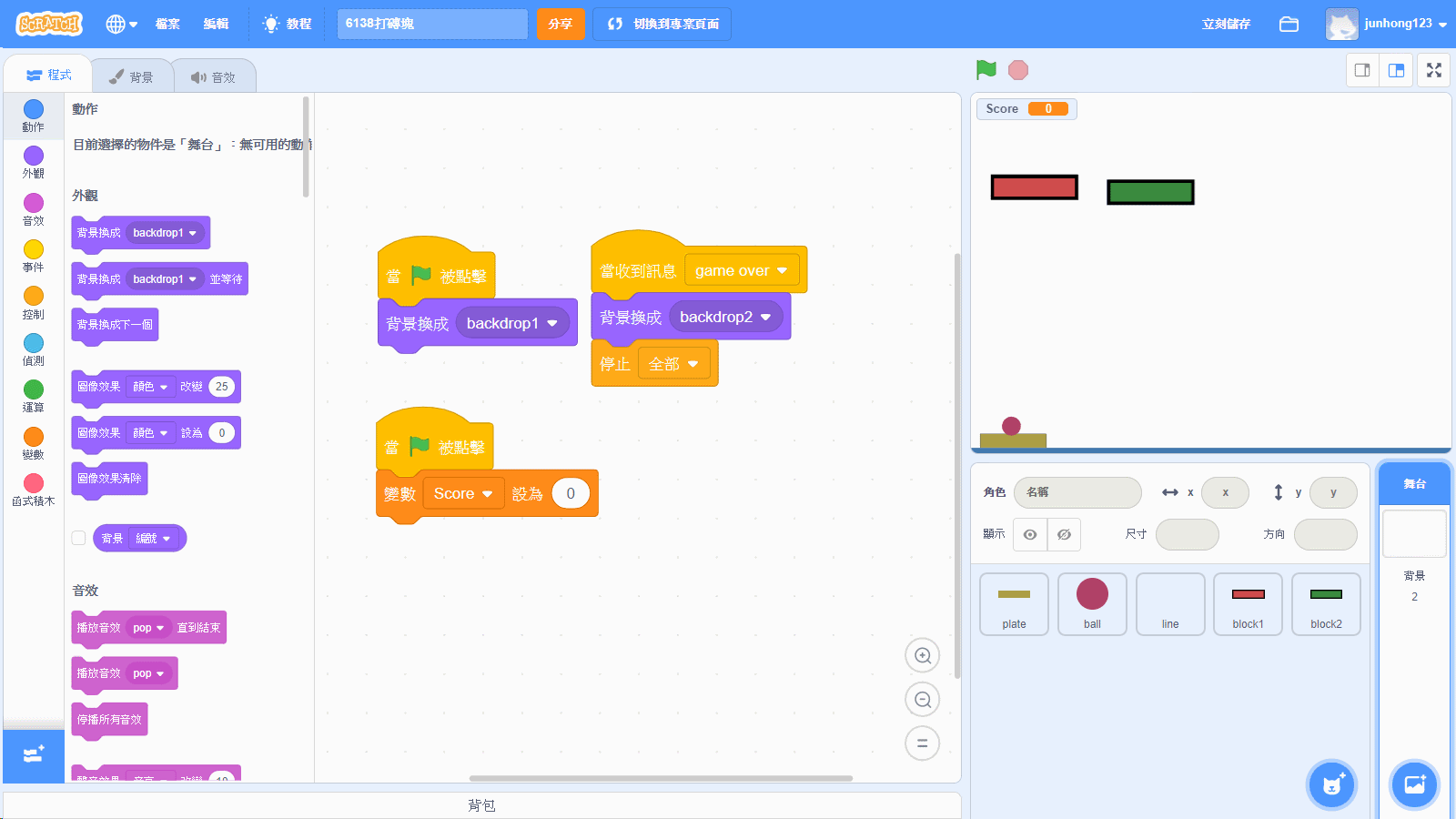The image size is (1456, 819).
Task: Select the 運算 operators category
Action: click(x=34, y=397)
